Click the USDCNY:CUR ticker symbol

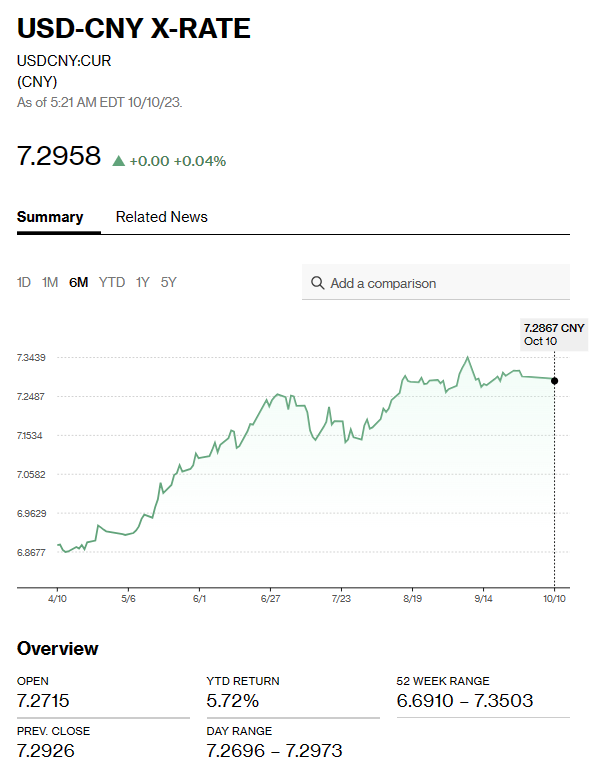point(64,61)
